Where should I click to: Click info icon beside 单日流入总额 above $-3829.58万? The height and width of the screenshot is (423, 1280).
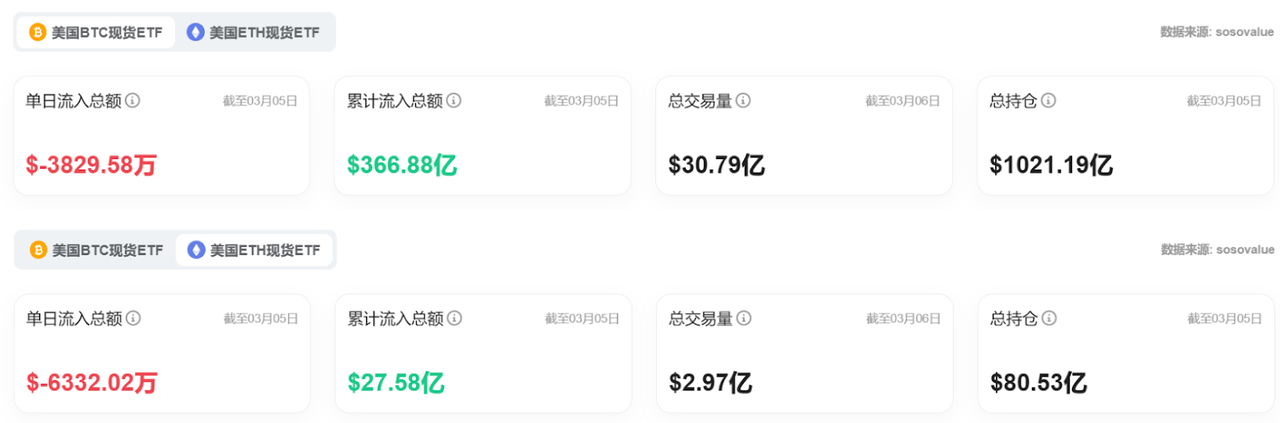[132, 101]
